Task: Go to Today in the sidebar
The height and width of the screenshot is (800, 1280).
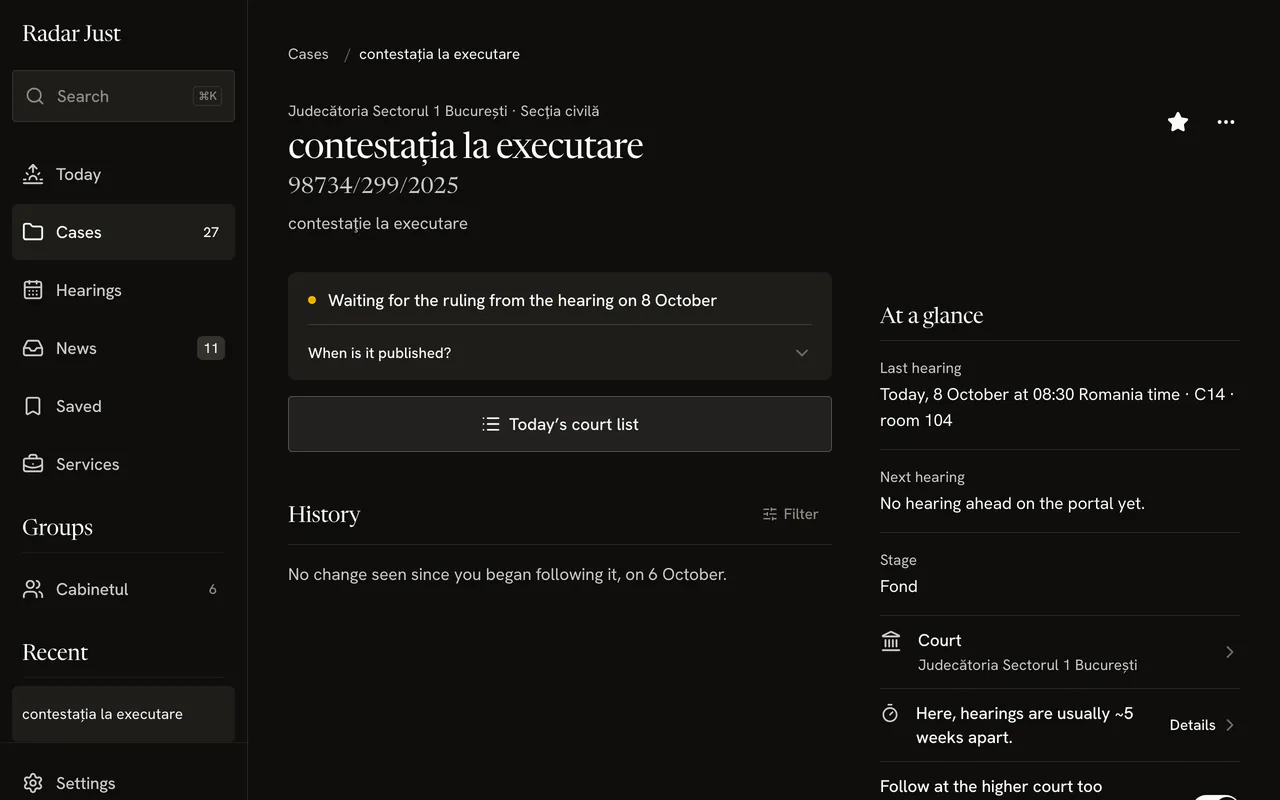Action: pos(123,174)
